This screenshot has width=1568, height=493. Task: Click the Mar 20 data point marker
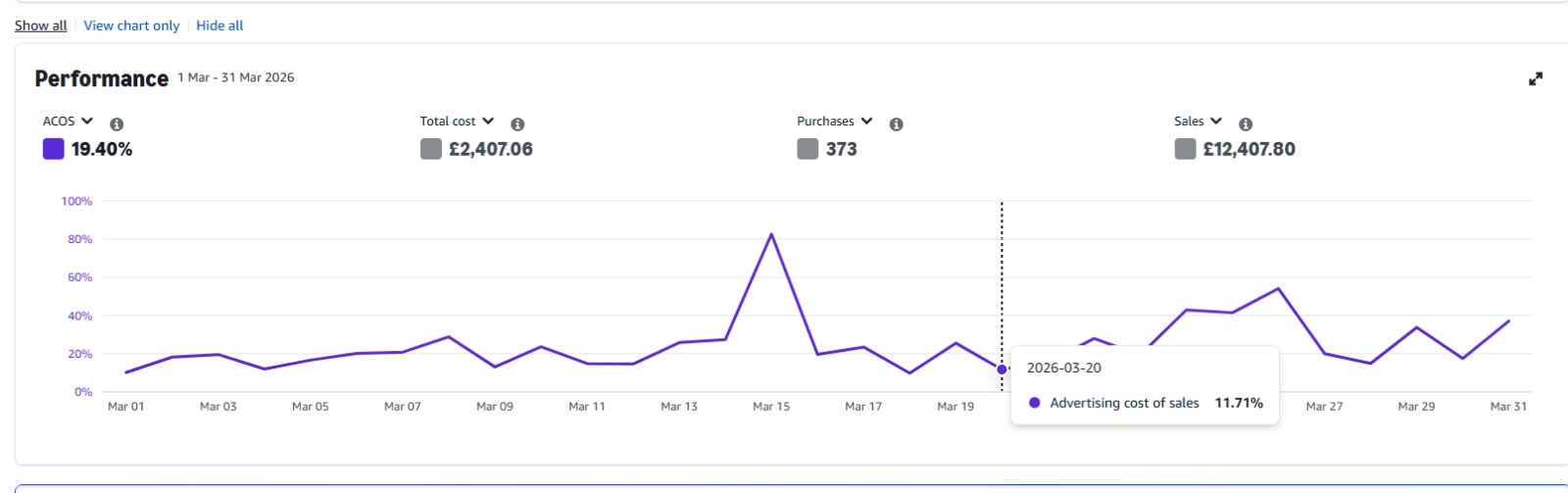point(1002,370)
